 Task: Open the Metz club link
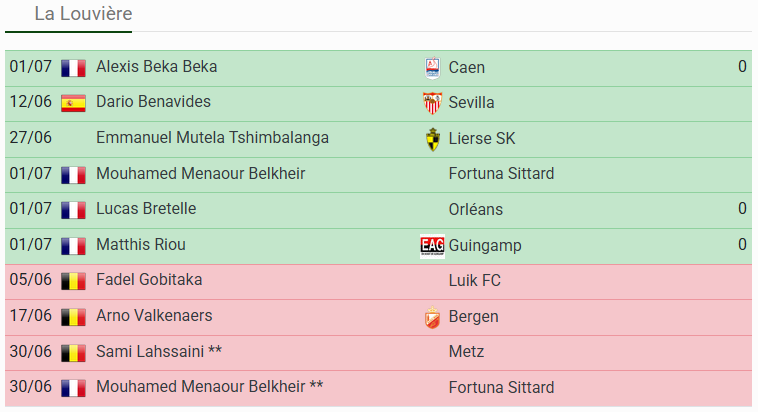pos(466,352)
